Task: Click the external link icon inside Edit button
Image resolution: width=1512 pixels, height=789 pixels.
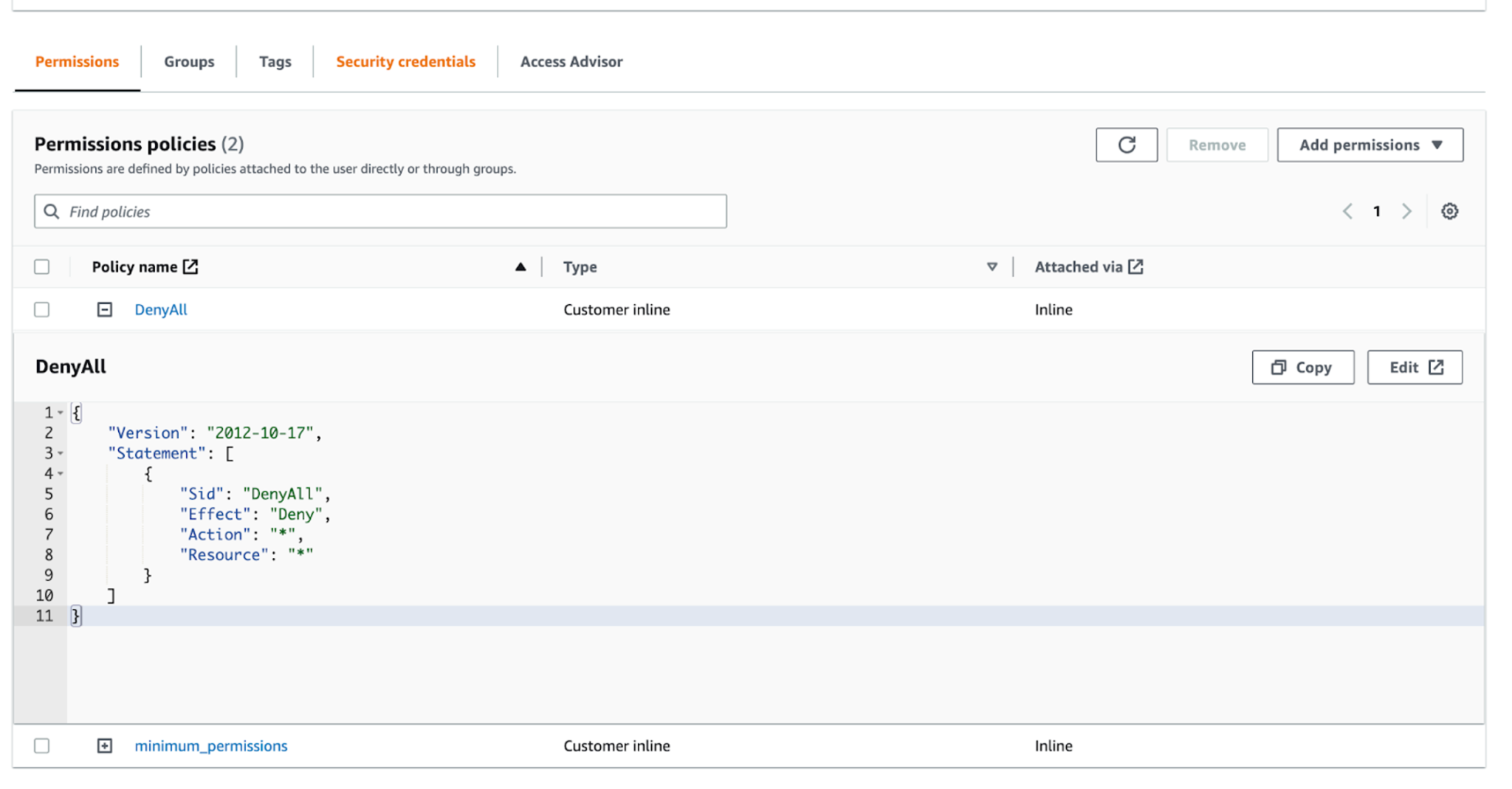Action: [x=1435, y=367]
